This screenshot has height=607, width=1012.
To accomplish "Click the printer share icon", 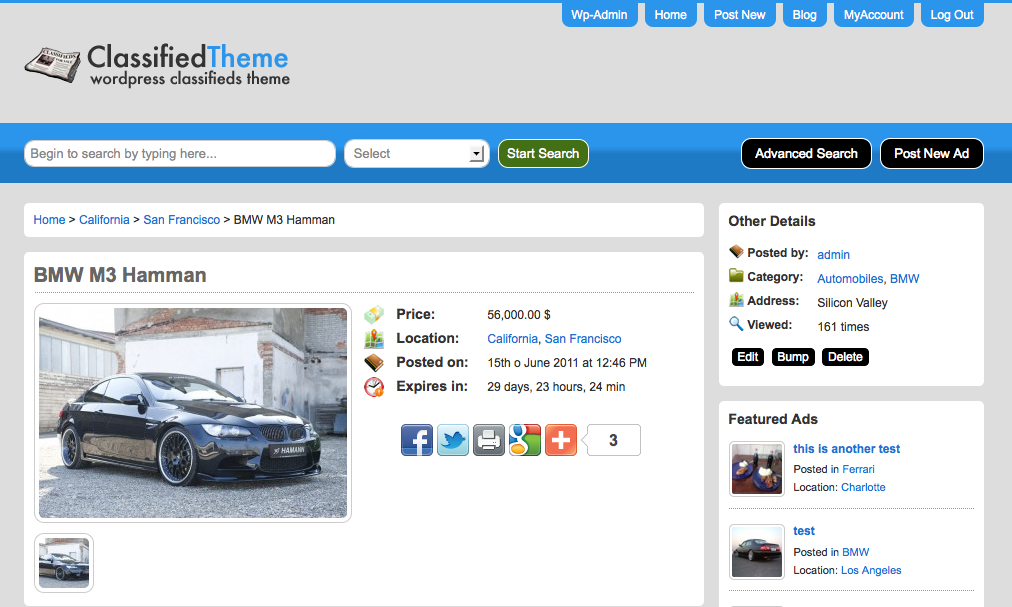I will point(489,440).
